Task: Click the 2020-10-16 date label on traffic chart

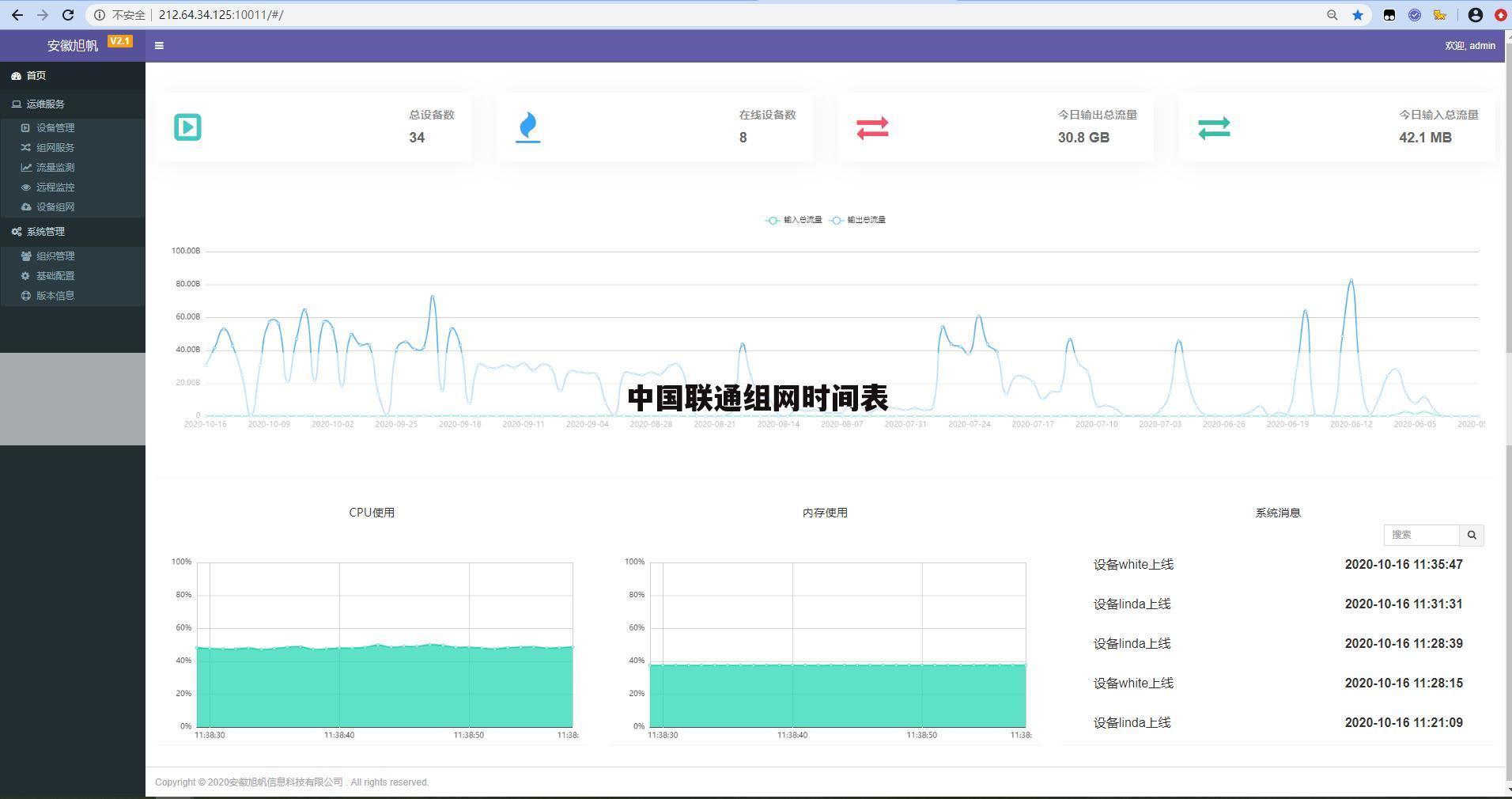Action: point(205,425)
